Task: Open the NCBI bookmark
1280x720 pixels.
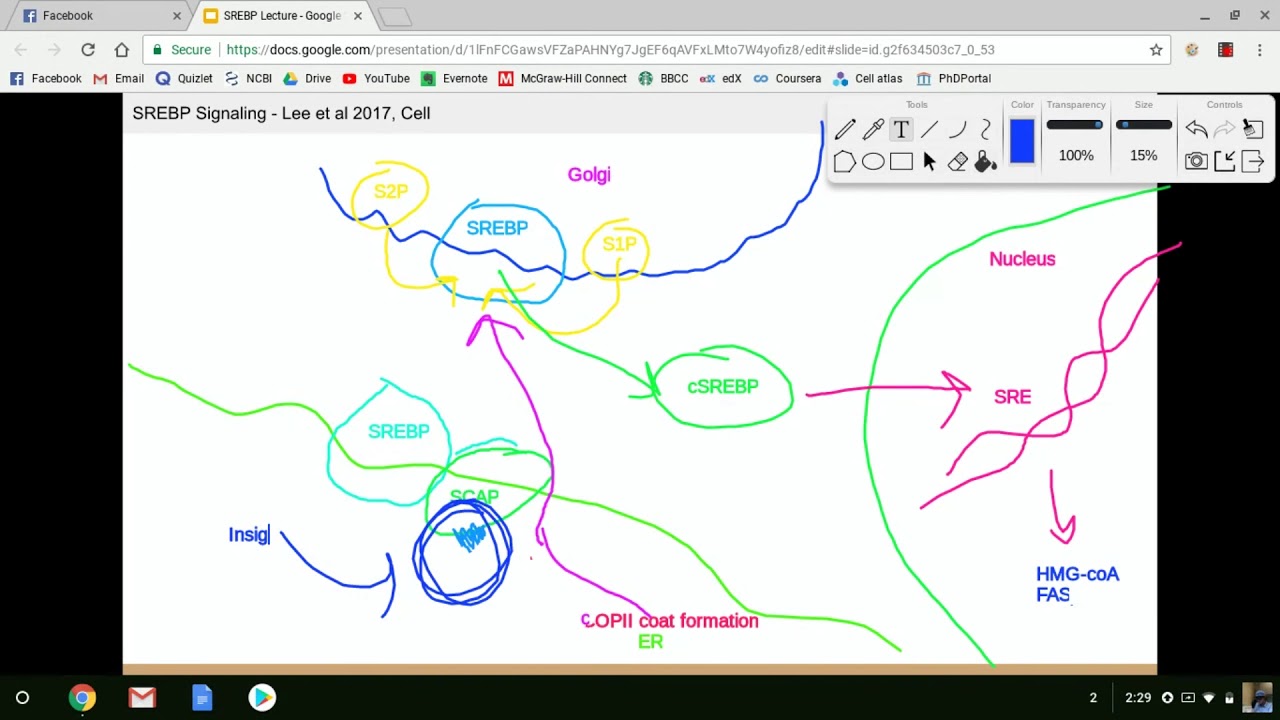Action: (248, 78)
